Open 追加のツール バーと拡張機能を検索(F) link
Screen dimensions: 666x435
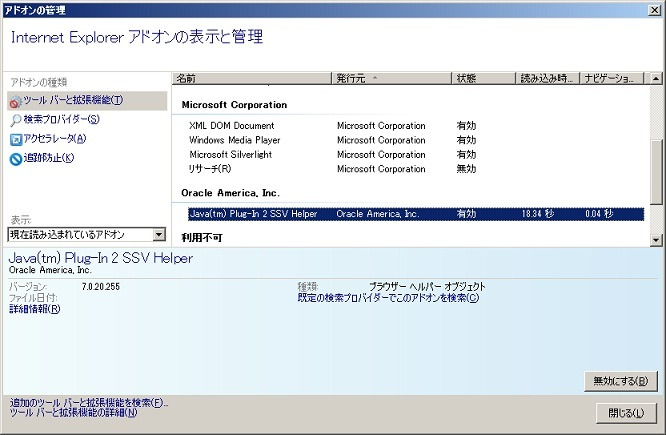[89, 403]
